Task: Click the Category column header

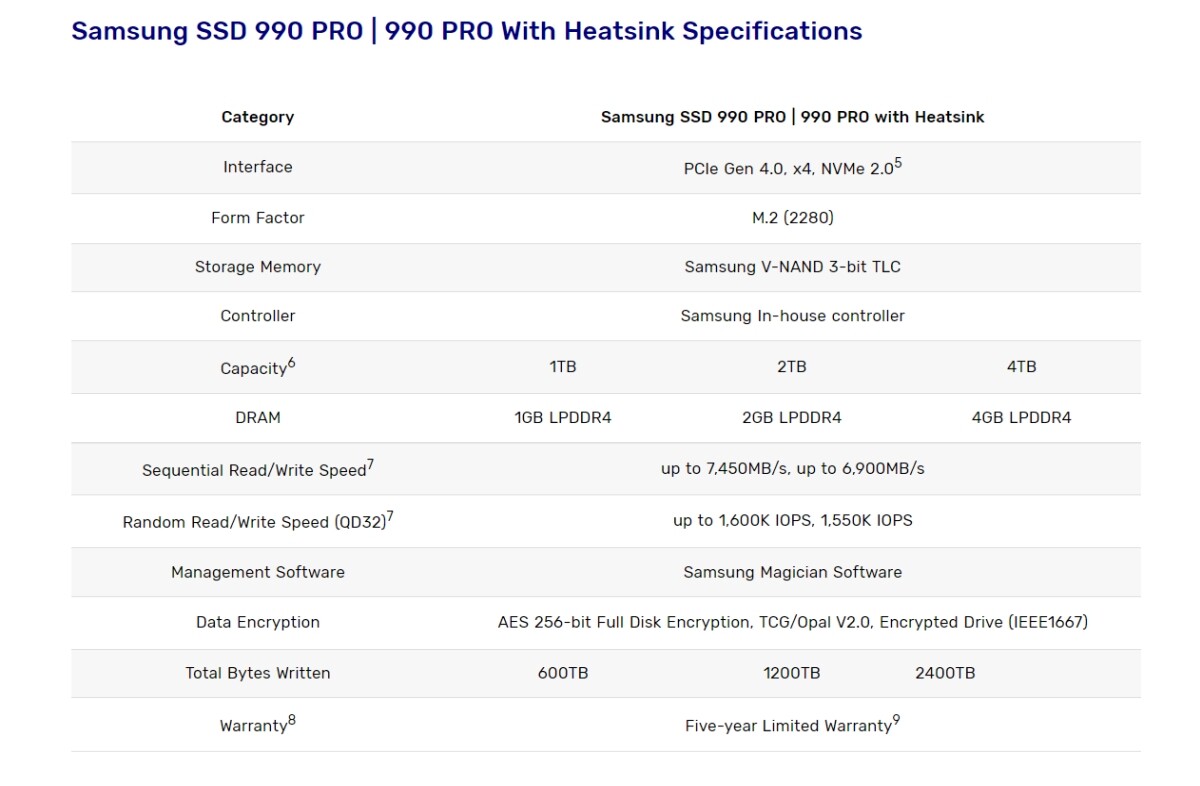Action: click(x=258, y=117)
